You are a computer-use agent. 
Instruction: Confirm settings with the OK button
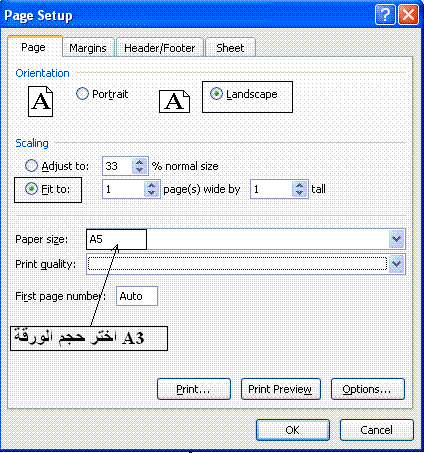pyautogui.click(x=293, y=430)
